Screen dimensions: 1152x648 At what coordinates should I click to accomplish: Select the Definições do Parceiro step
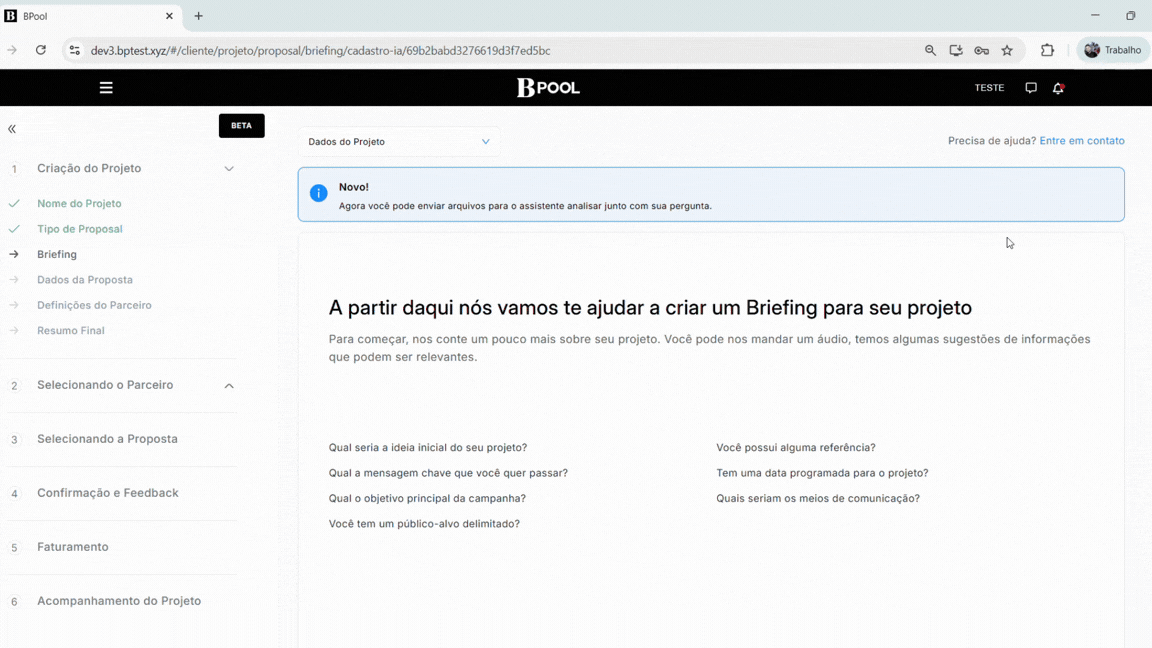tap(94, 305)
